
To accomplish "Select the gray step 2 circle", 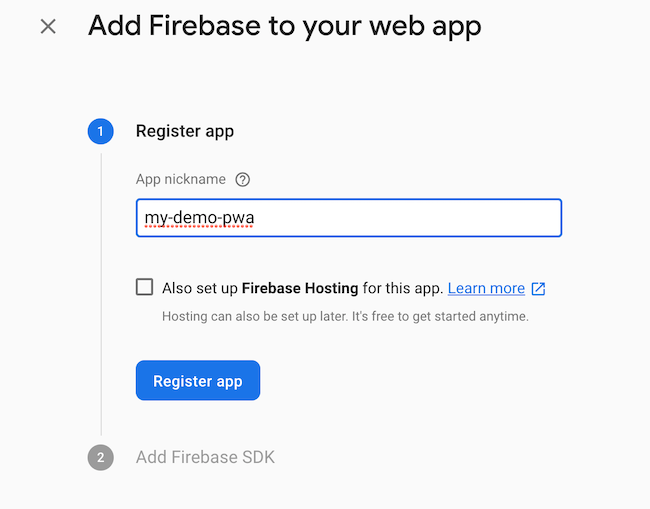I will (100, 457).
